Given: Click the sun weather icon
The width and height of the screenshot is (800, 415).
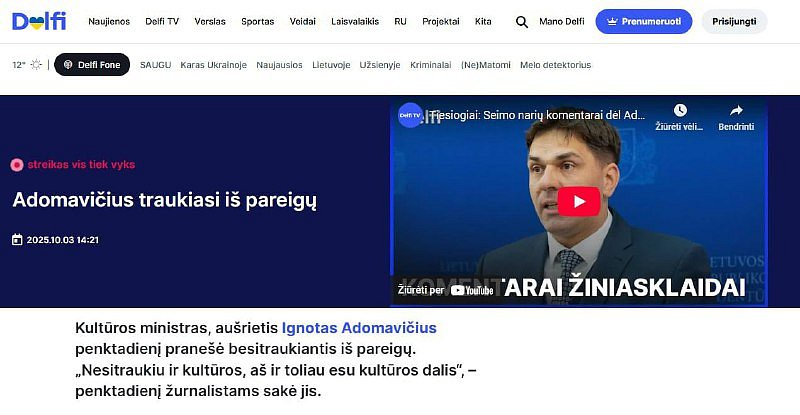Looking at the screenshot, I should 36,65.
